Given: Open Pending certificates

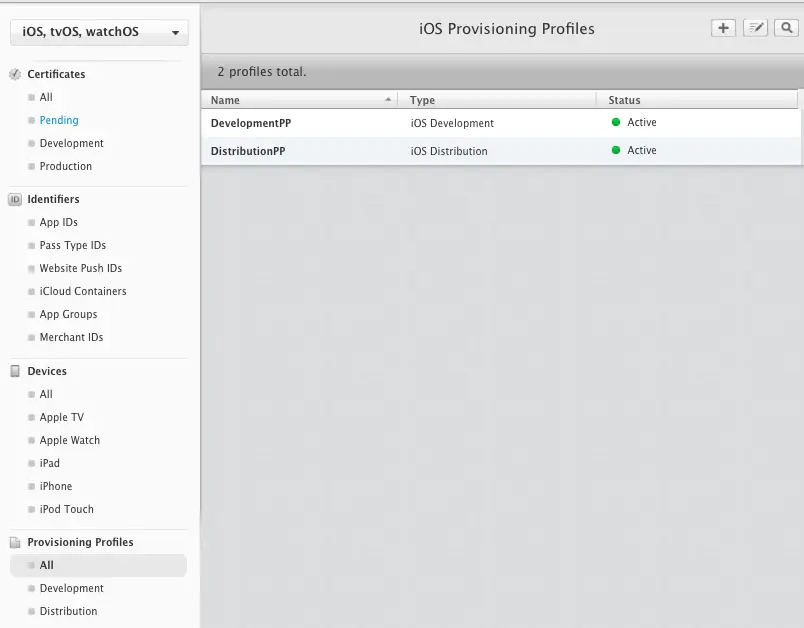Looking at the screenshot, I should click(59, 120).
